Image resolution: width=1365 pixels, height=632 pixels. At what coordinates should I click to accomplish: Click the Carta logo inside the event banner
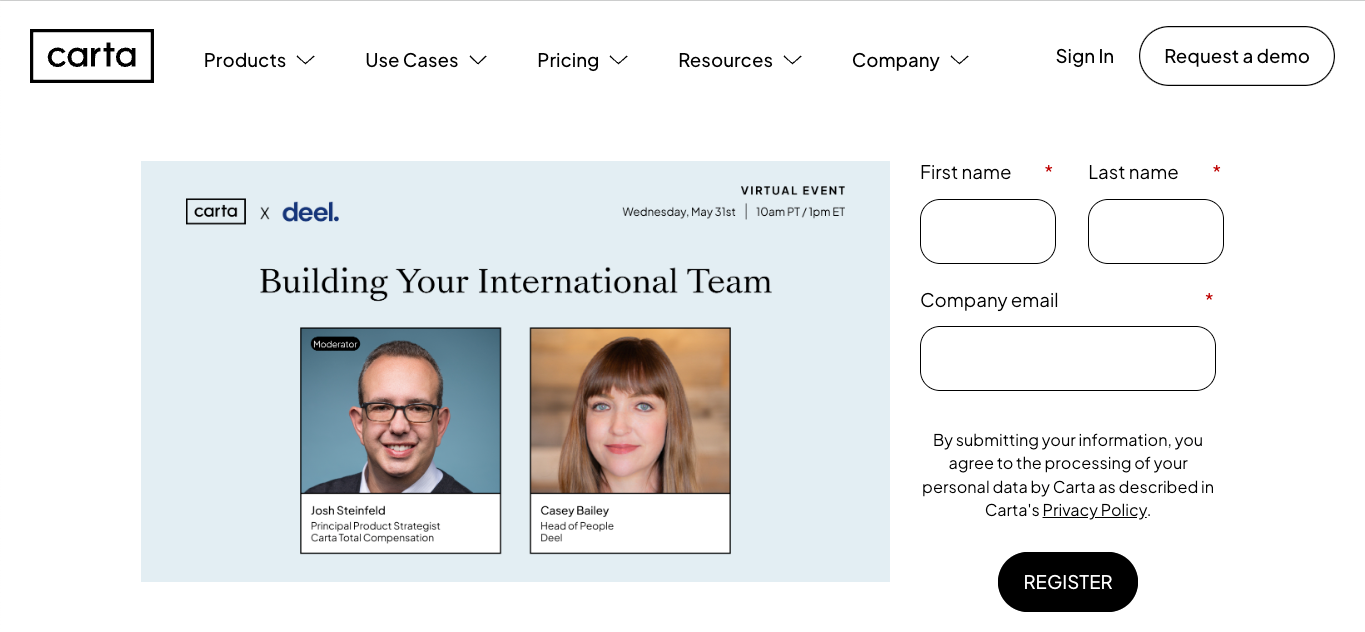tap(216, 211)
